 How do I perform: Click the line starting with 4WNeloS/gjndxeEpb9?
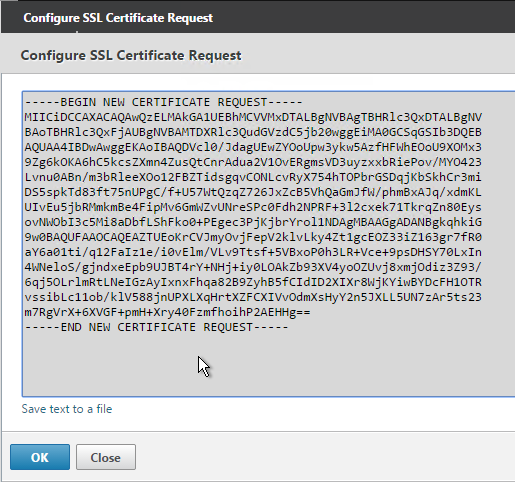(253, 267)
